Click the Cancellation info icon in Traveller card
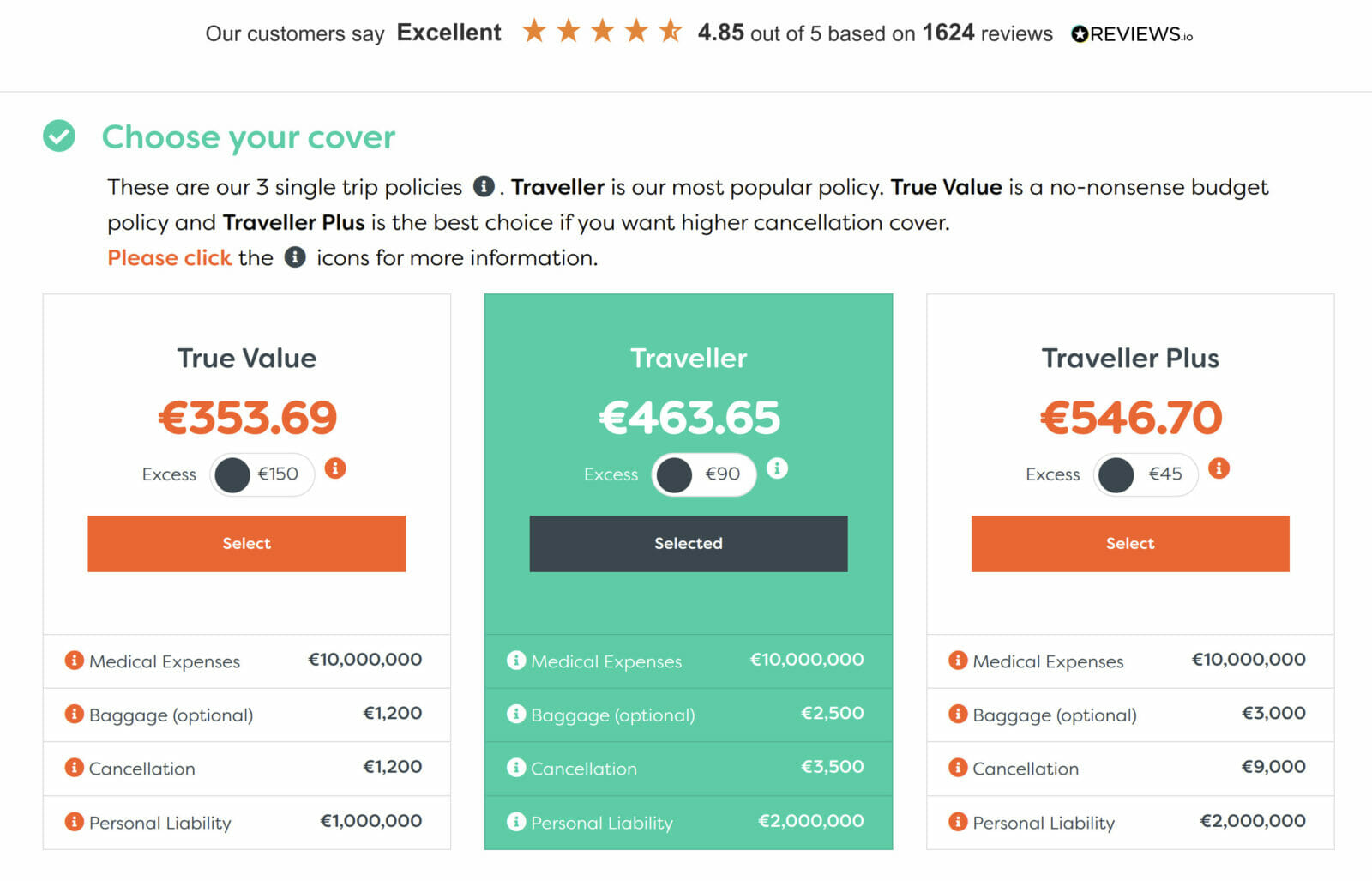This screenshot has height=881, width=1372. [515, 768]
